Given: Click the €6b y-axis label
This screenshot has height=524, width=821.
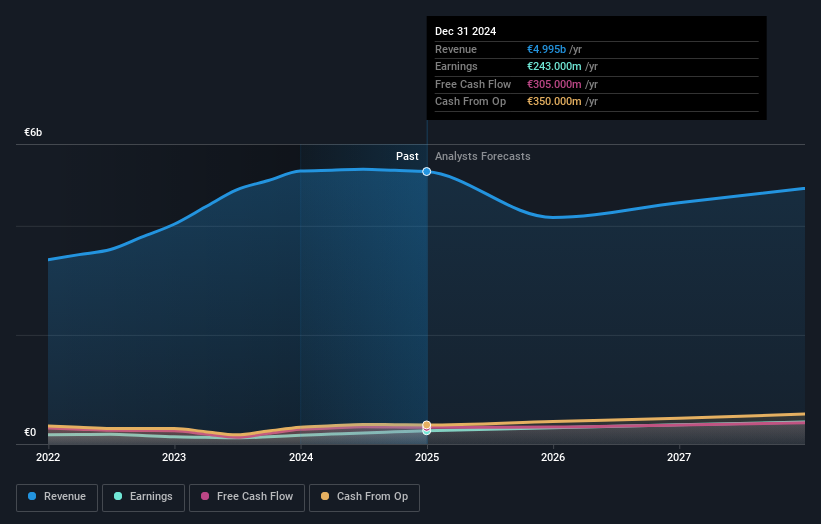Looking at the screenshot, I should [33, 132].
